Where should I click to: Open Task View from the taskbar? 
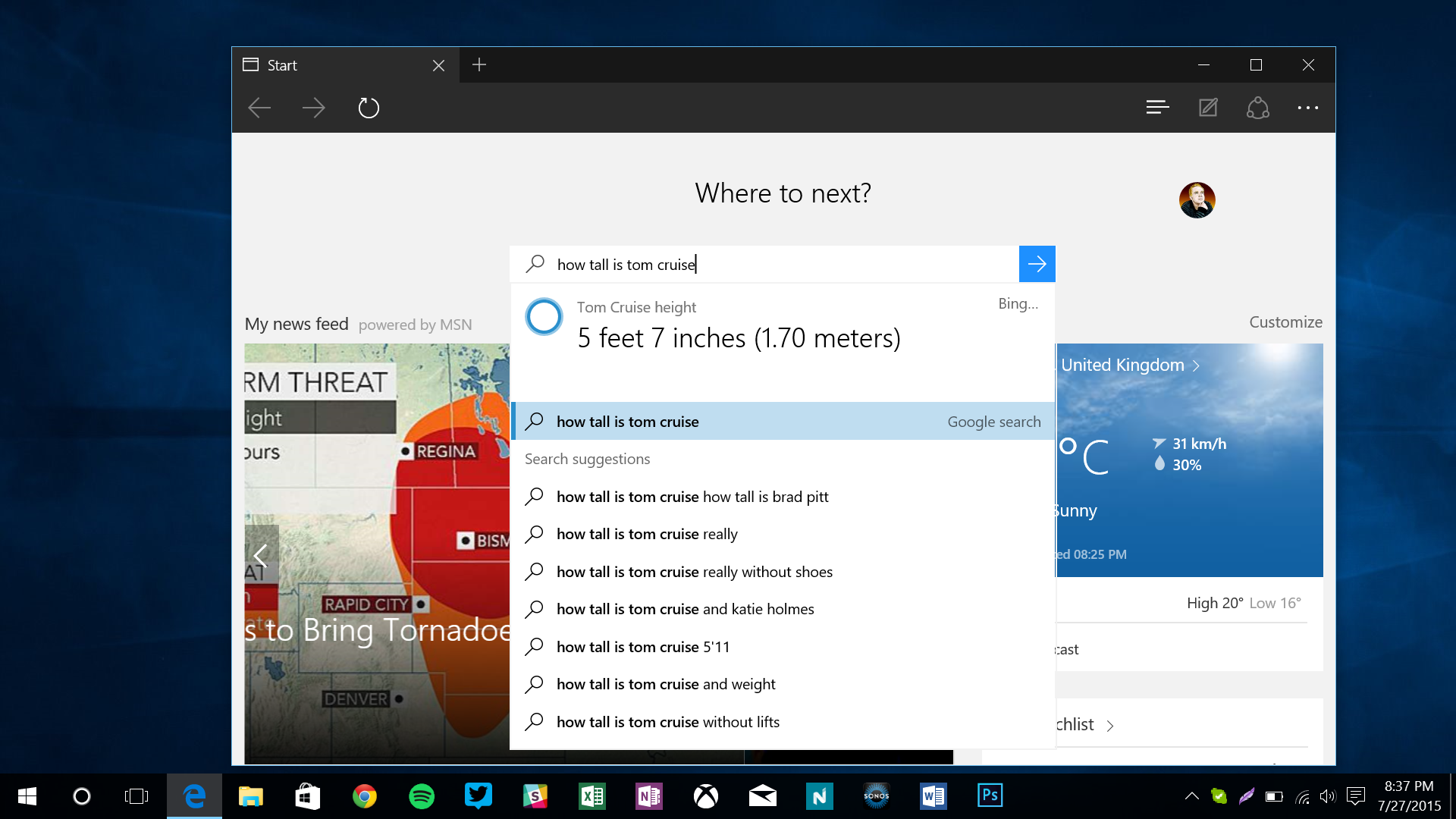point(136,795)
